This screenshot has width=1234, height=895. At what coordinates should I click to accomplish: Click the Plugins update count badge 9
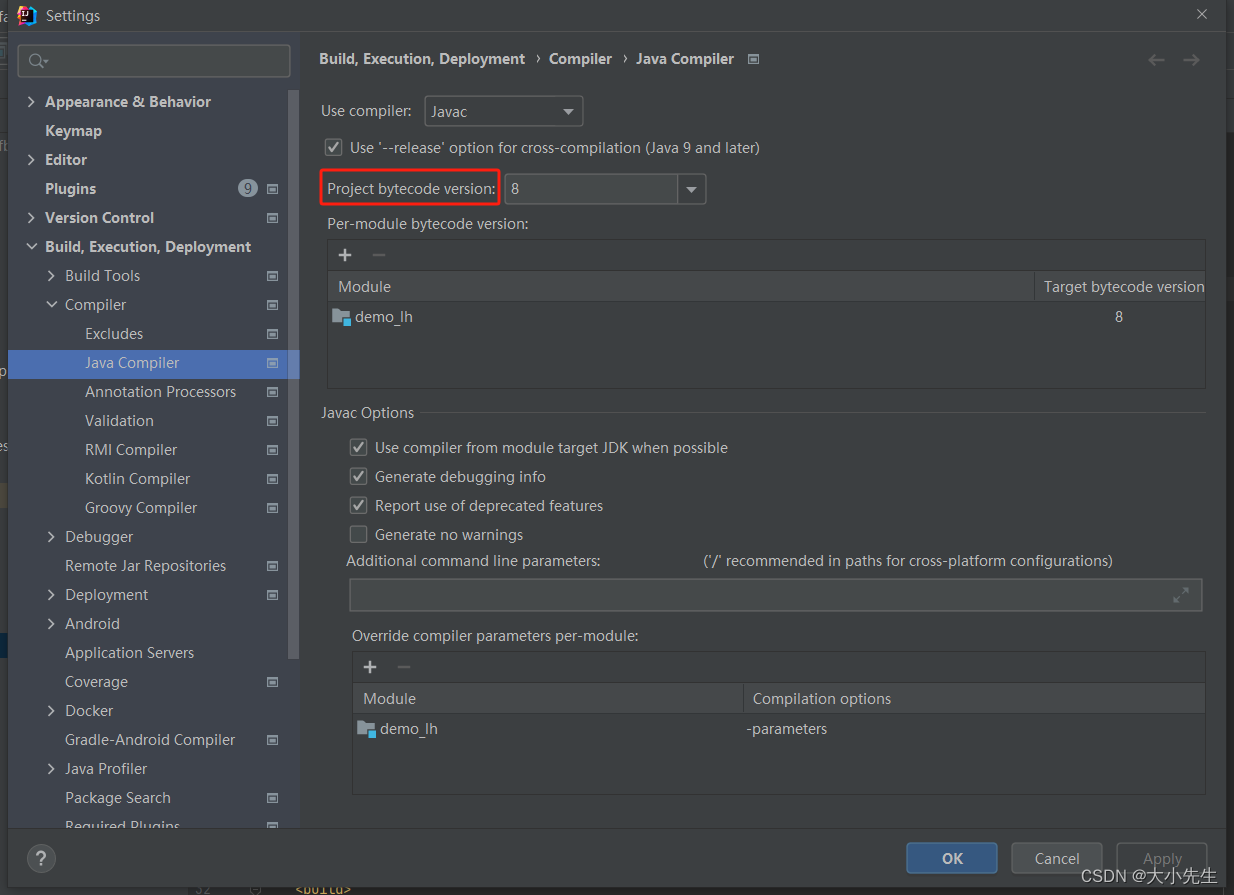coord(248,188)
